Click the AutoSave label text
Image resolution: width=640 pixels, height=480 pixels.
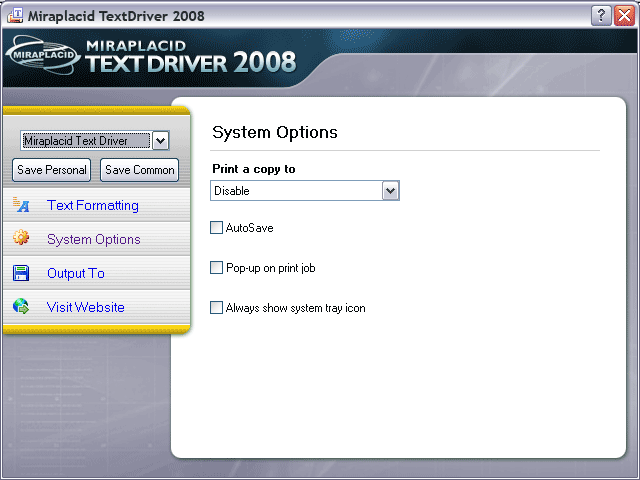[x=249, y=228]
